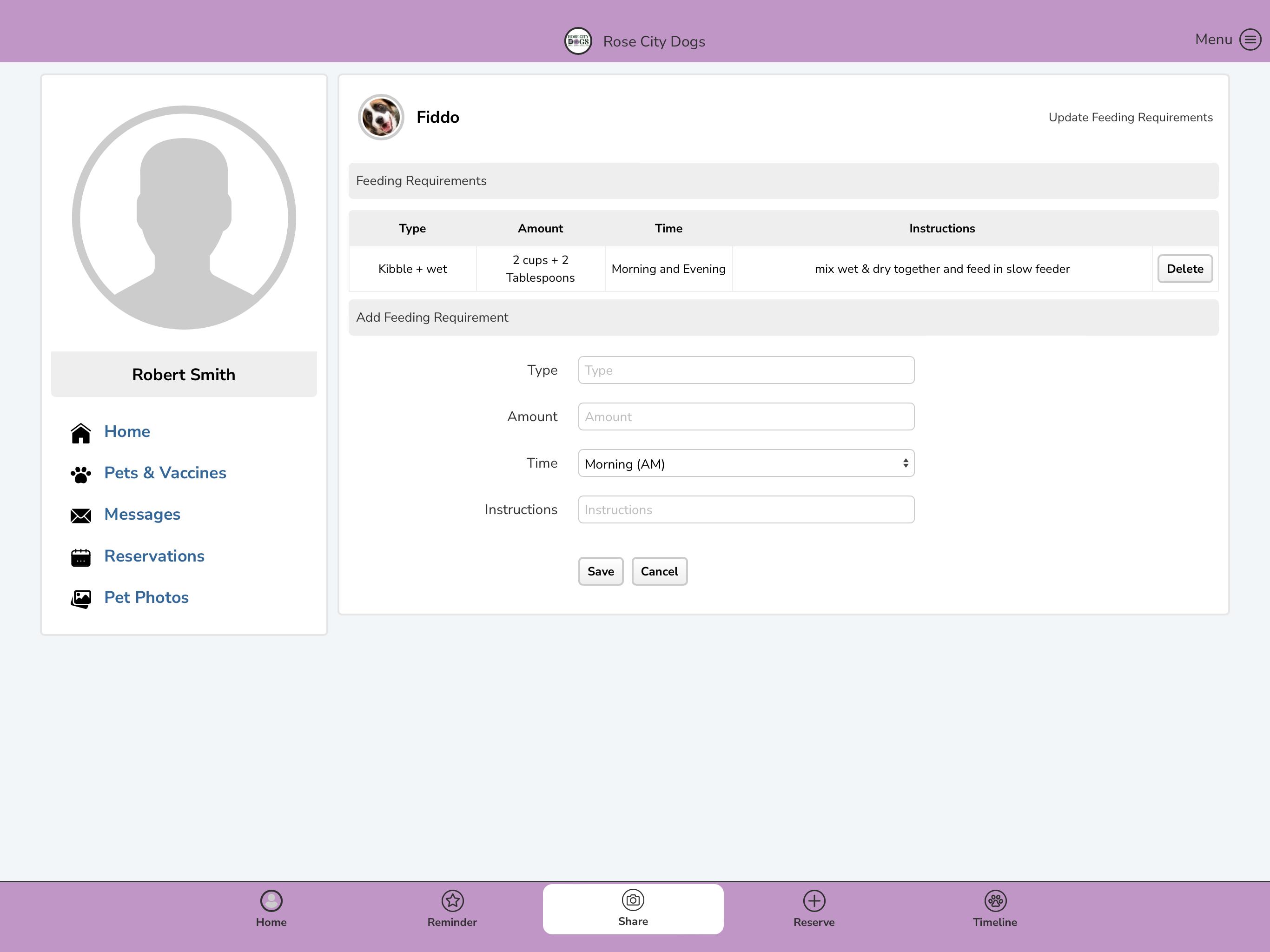Tap the Timeline paw icon
The height and width of the screenshot is (952, 1270).
[x=995, y=901]
